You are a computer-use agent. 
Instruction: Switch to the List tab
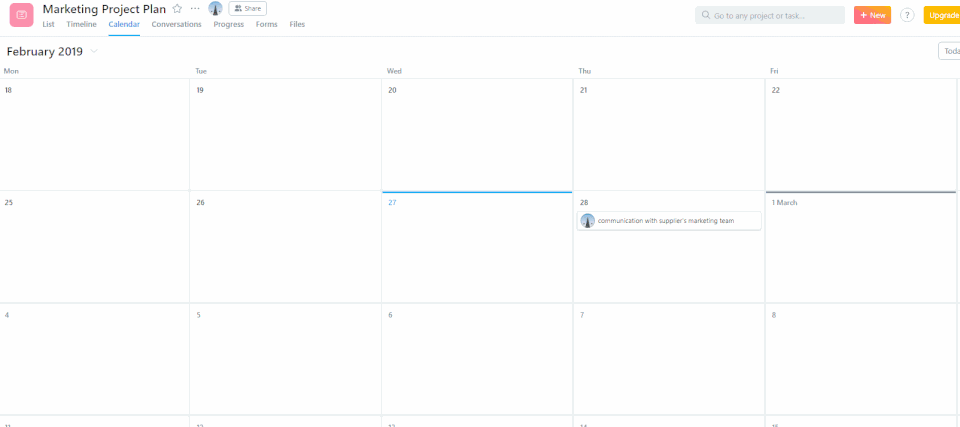pos(48,25)
